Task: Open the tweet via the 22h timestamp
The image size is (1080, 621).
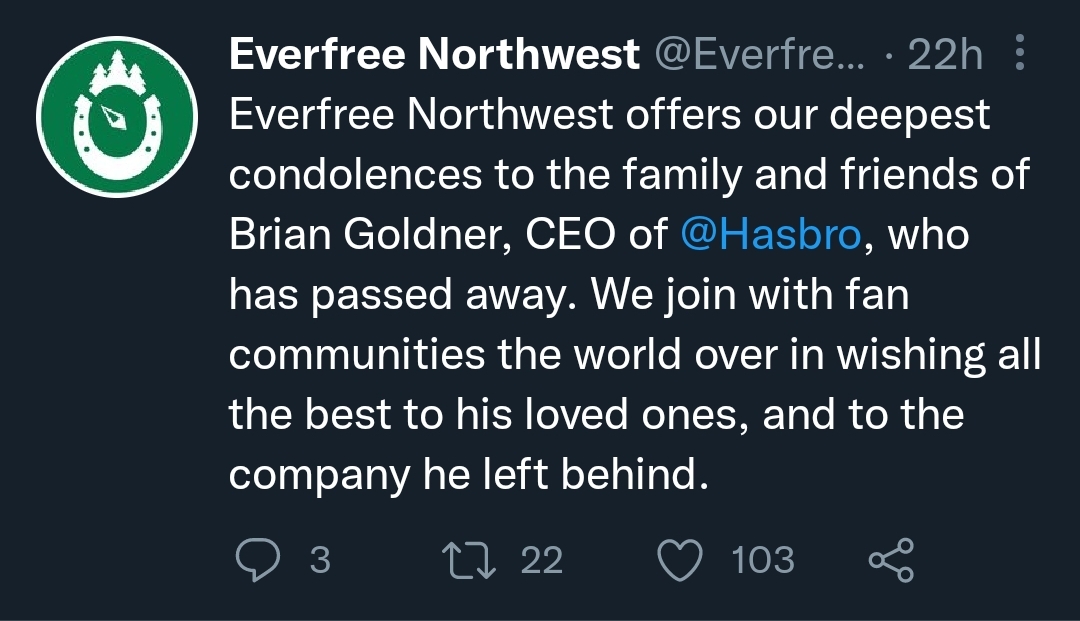Action: 945,54
